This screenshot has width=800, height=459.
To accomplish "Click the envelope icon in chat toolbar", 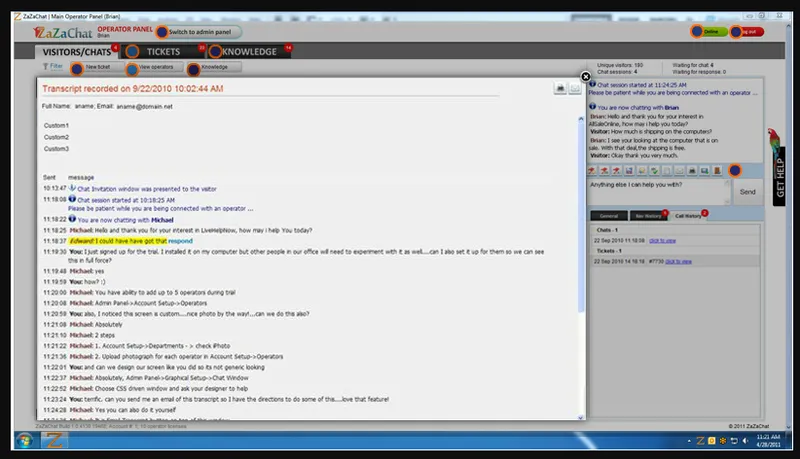I will click(x=679, y=170).
